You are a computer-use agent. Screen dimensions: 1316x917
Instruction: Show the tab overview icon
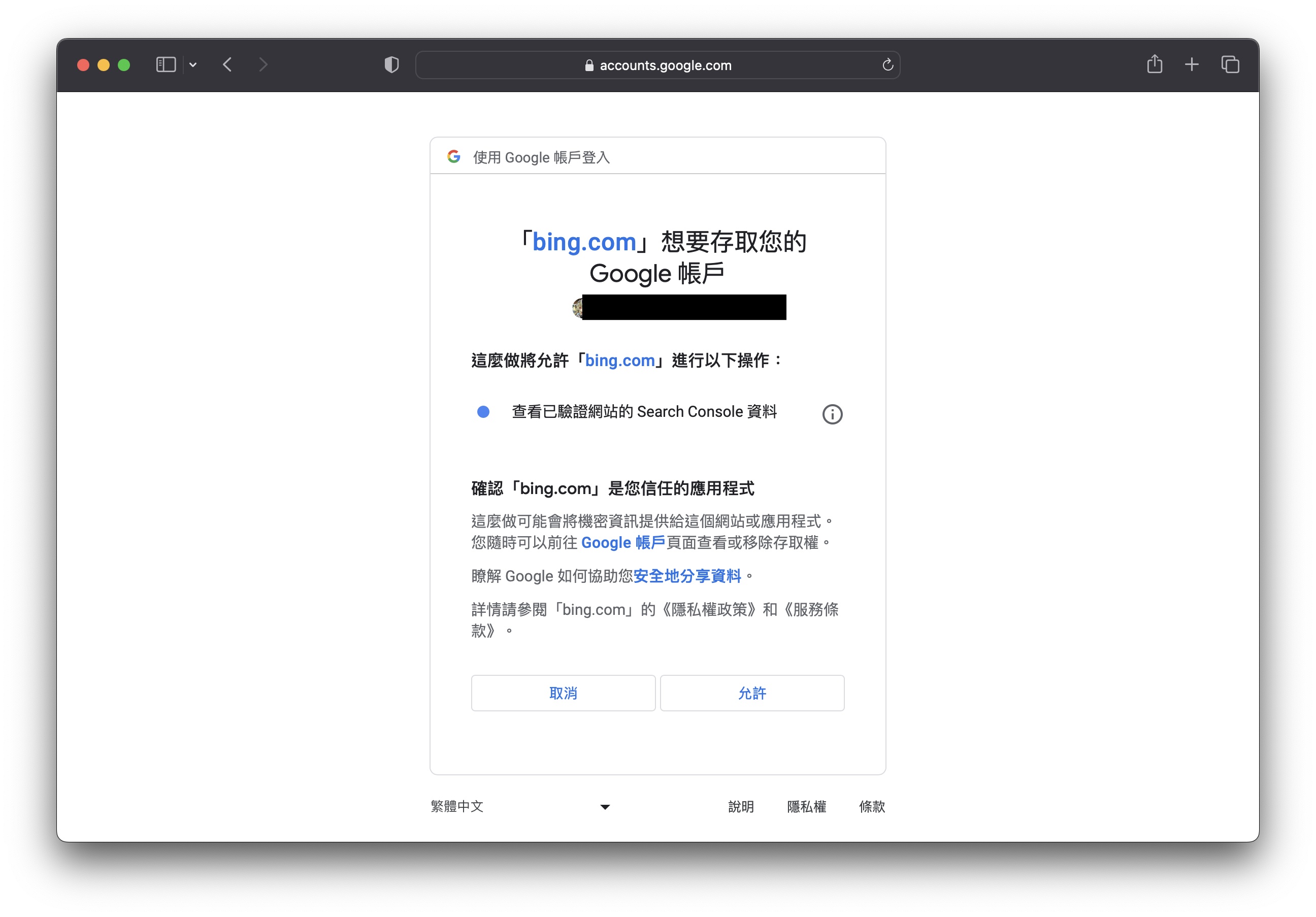tap(1230, 65)
